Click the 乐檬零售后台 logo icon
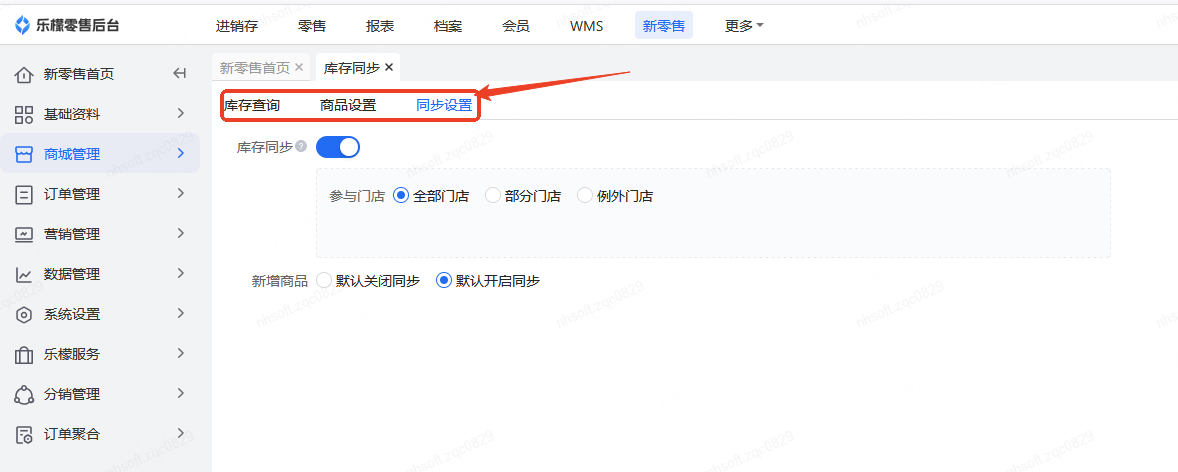Viewport: 1178px width, 472px height. tap(23, 26)
